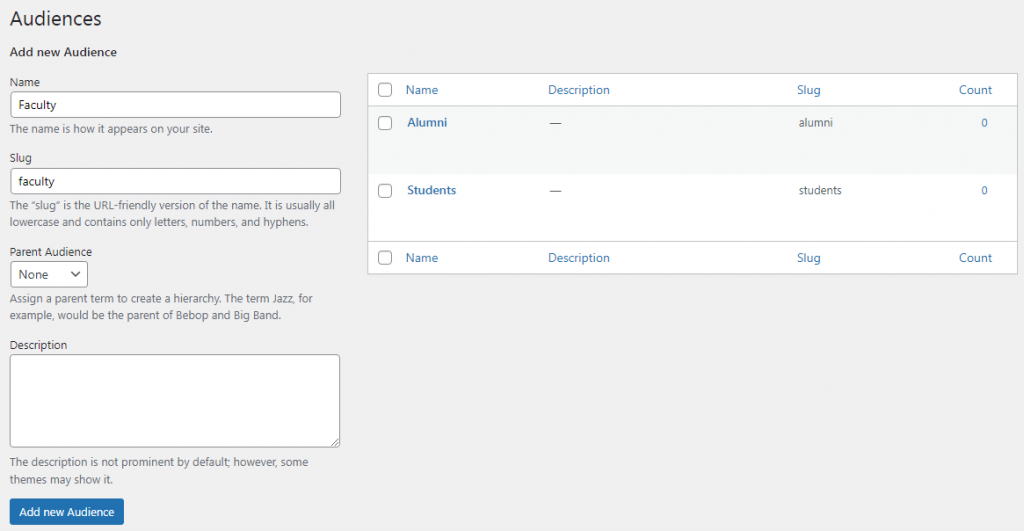
Task: Open the Alumni count link
Action: click(984, 123)
